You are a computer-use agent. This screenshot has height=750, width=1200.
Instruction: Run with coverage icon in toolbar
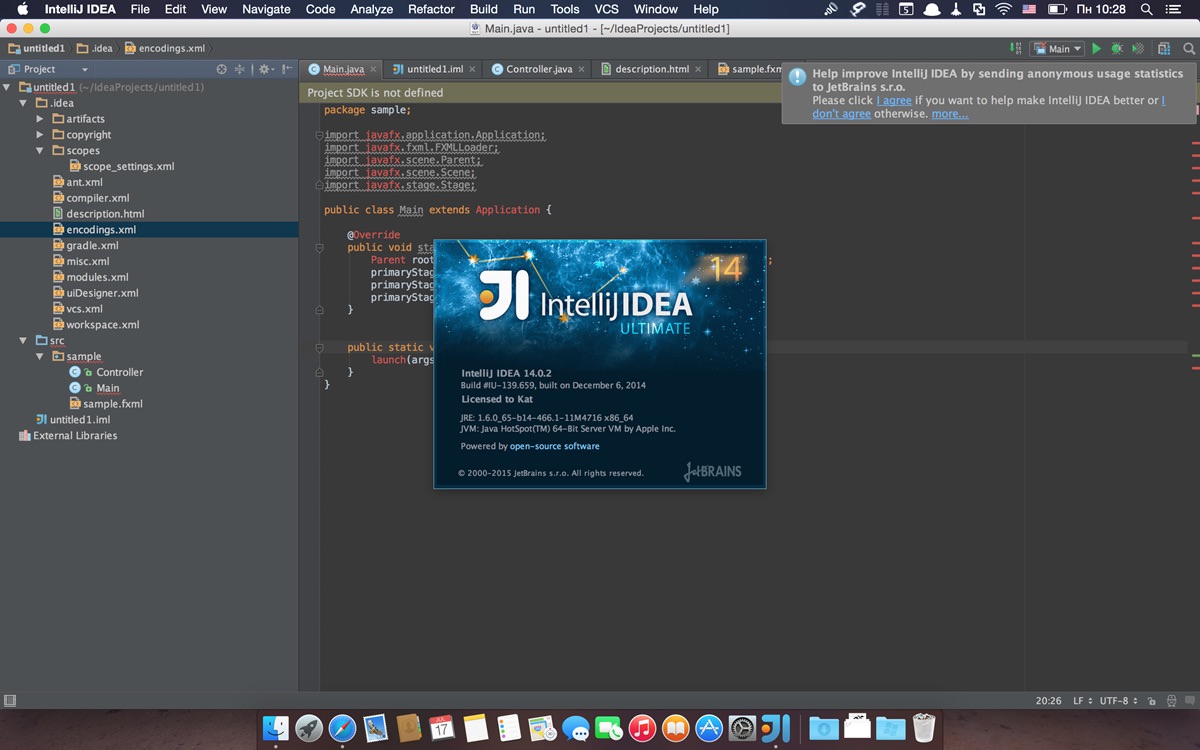1137,48
